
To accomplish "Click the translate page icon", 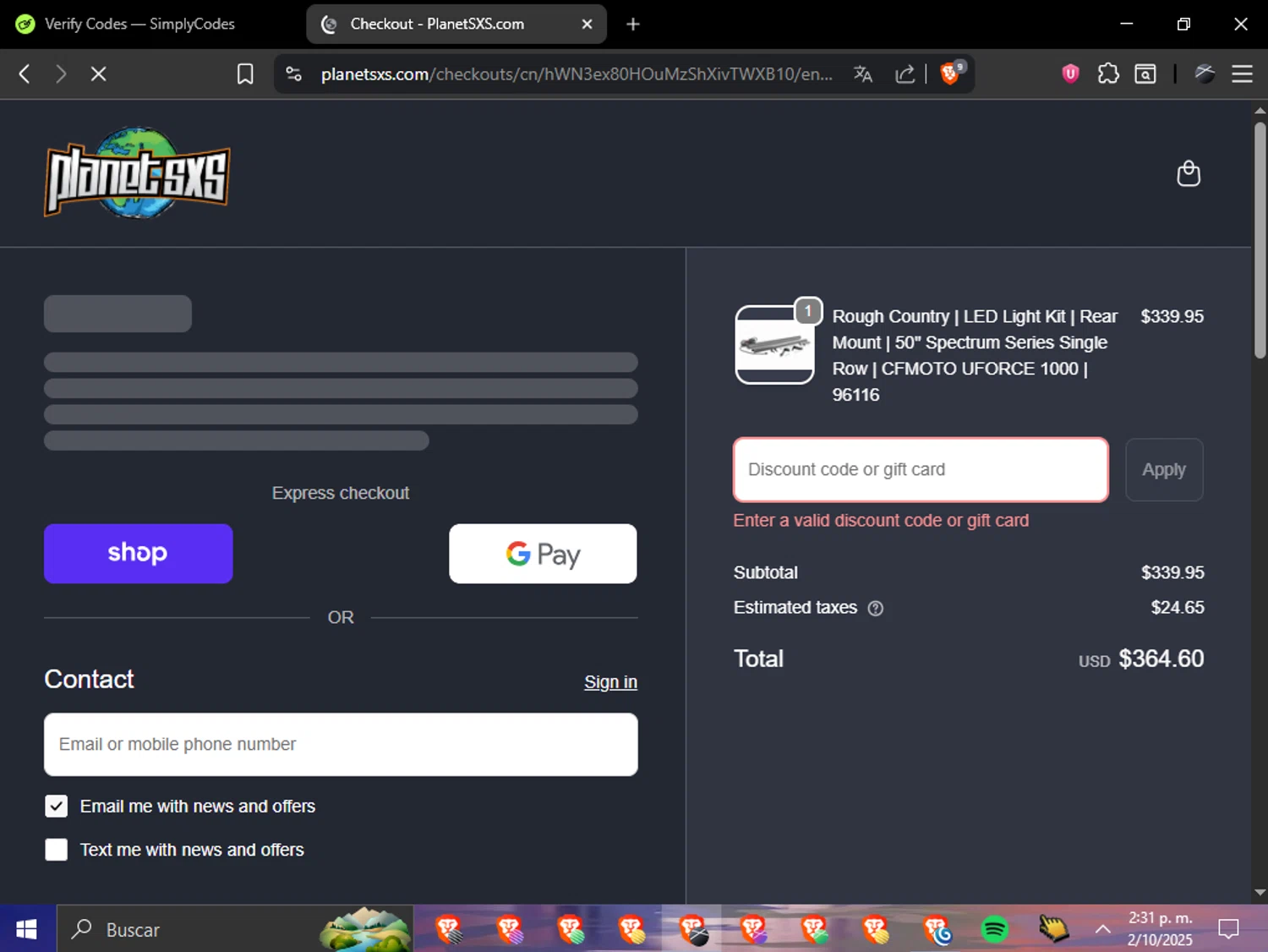I will pos(863,74).
